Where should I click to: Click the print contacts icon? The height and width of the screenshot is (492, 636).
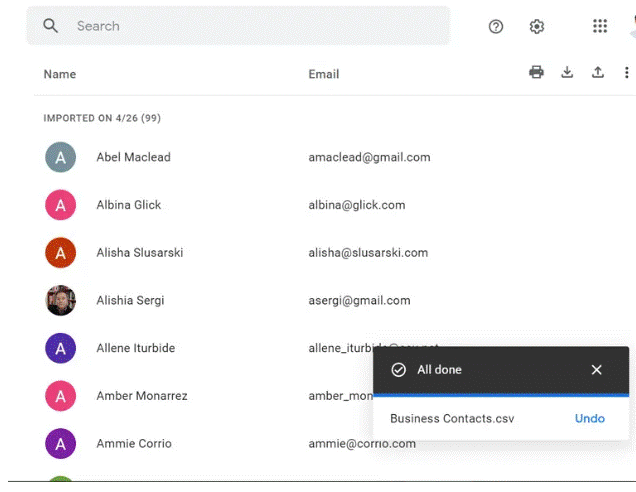pos(537,72)
